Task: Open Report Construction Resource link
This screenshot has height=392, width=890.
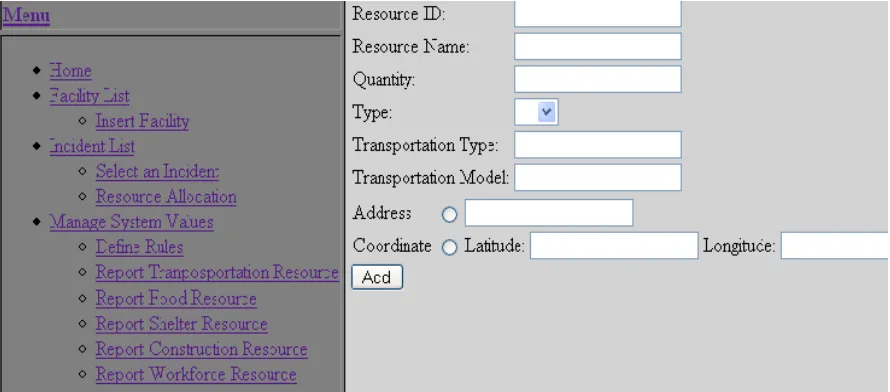Action: (201, 349)
